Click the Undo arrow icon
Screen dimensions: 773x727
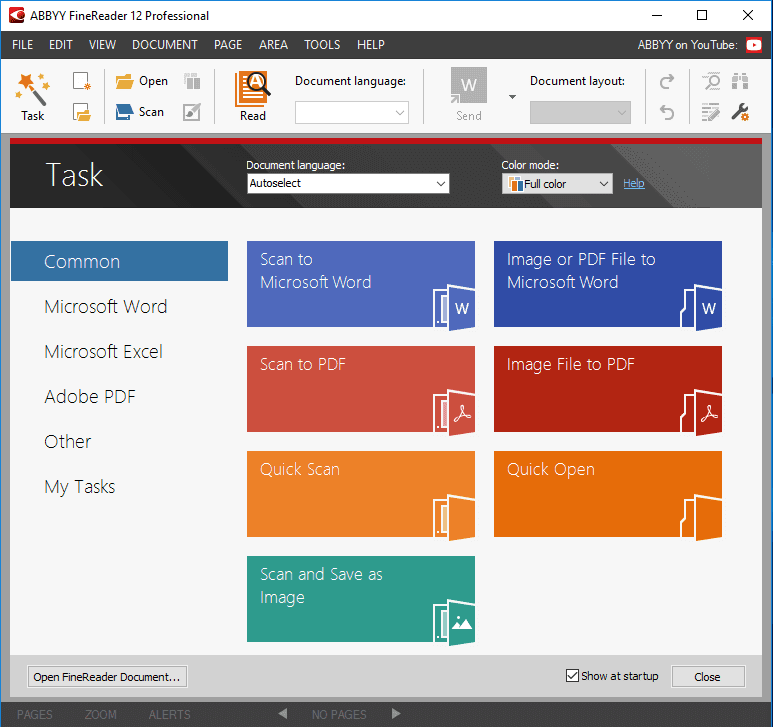coord(667,112)
